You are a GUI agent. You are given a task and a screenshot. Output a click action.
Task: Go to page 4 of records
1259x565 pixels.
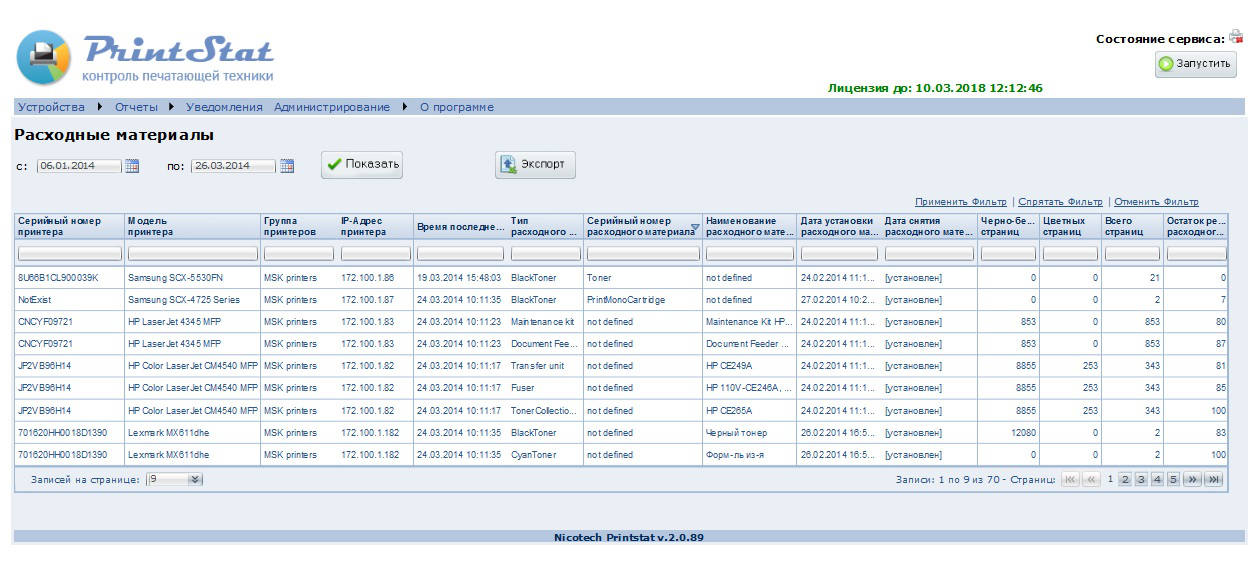coord(1158,480)
